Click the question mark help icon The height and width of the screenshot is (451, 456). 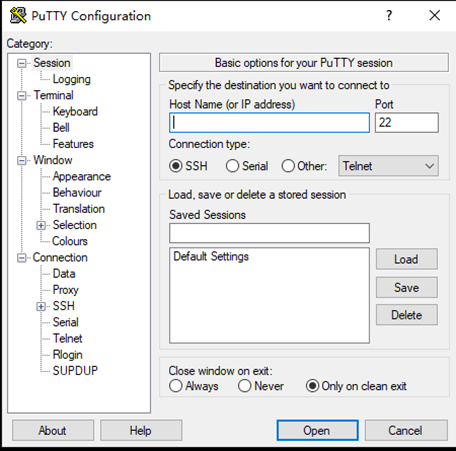389,15
